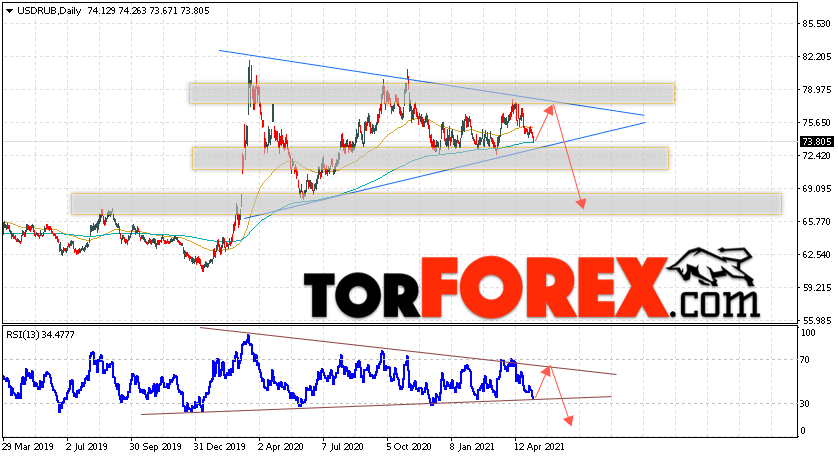Select price level 59.215 on the scale
838x458 pixels.
[x=817, y=288]
